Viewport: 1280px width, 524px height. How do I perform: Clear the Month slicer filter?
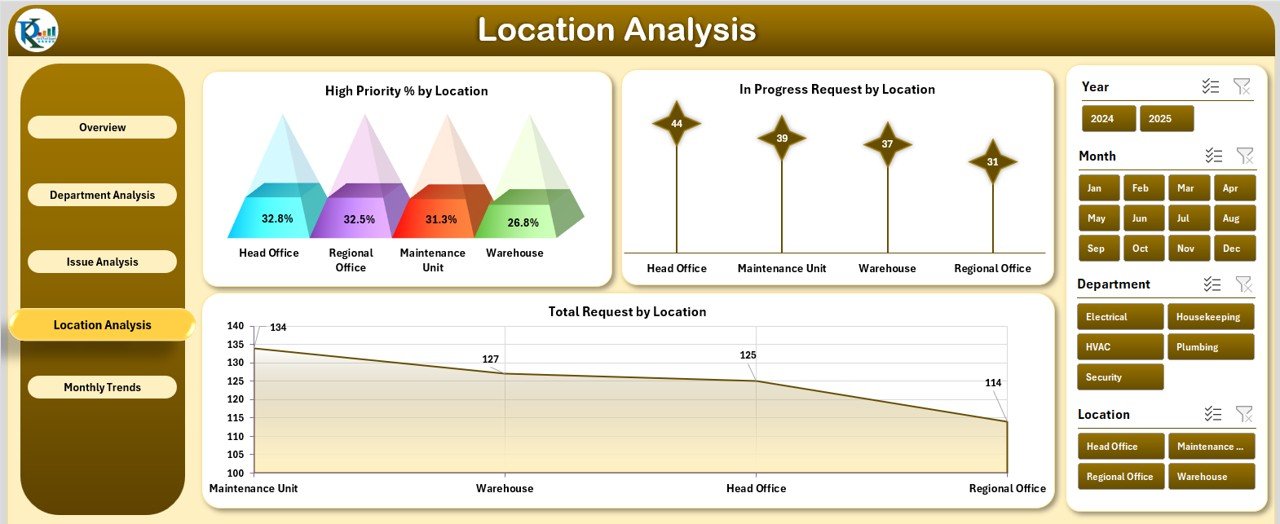(x=1245, y=156)
